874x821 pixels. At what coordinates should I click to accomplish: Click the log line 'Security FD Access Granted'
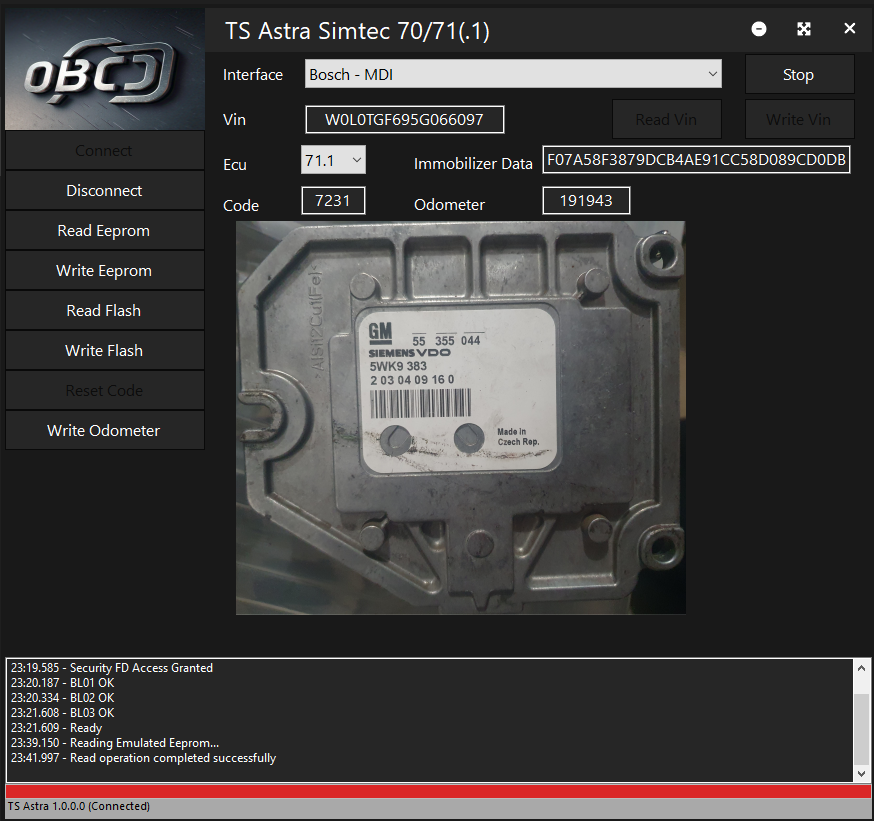click(111, 668)
